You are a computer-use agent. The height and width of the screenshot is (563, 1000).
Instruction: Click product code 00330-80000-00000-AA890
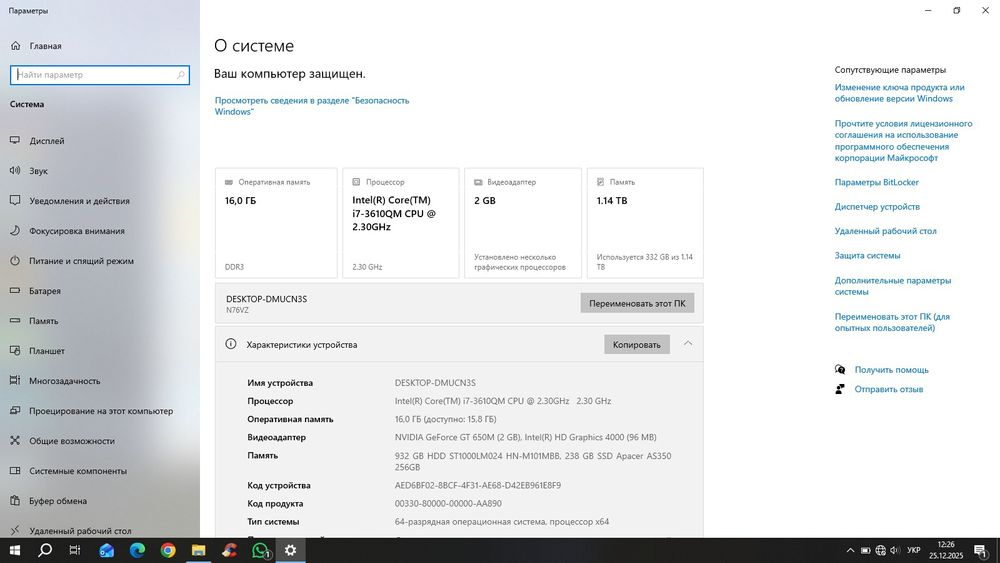(x=448, y=503)
